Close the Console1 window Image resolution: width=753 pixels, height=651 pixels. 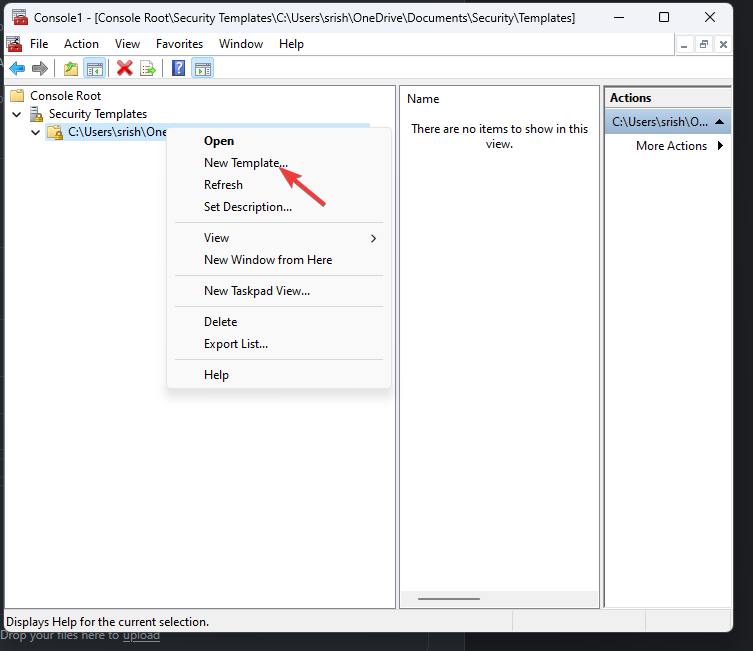tap(710, 17)
